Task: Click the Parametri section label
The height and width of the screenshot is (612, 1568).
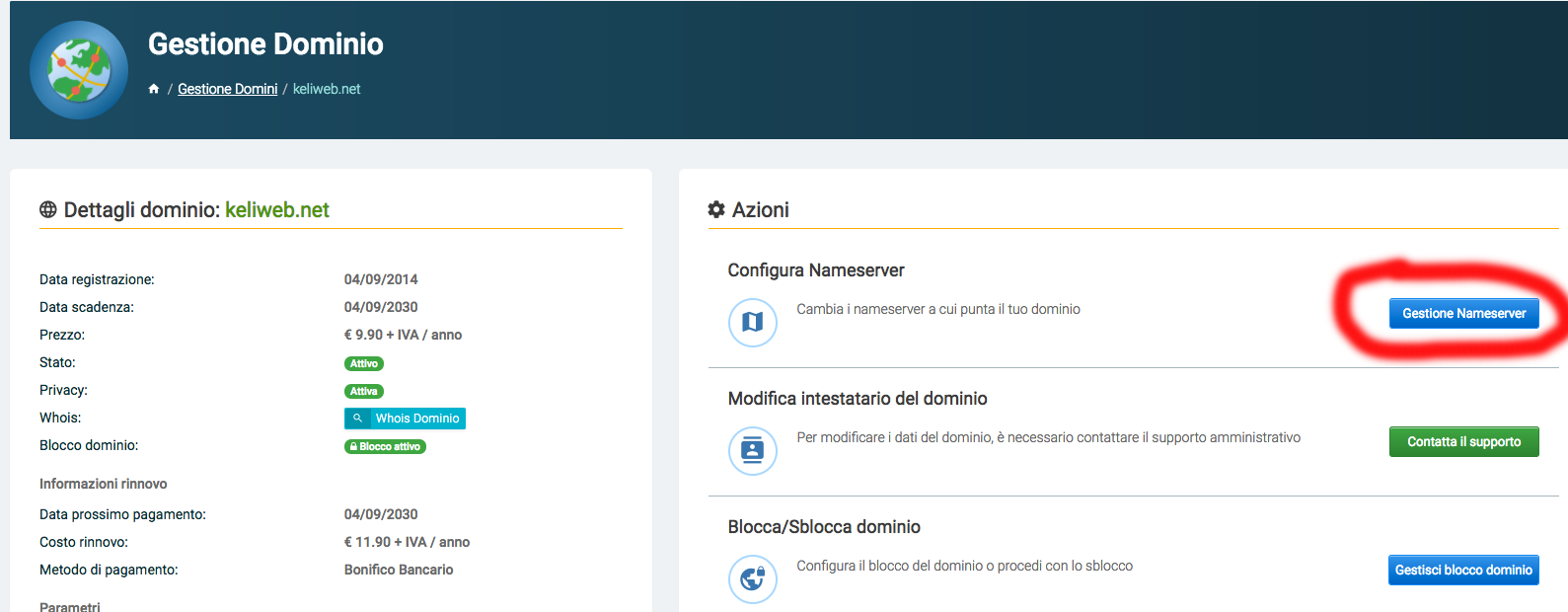Action: [x=70, y=606]
